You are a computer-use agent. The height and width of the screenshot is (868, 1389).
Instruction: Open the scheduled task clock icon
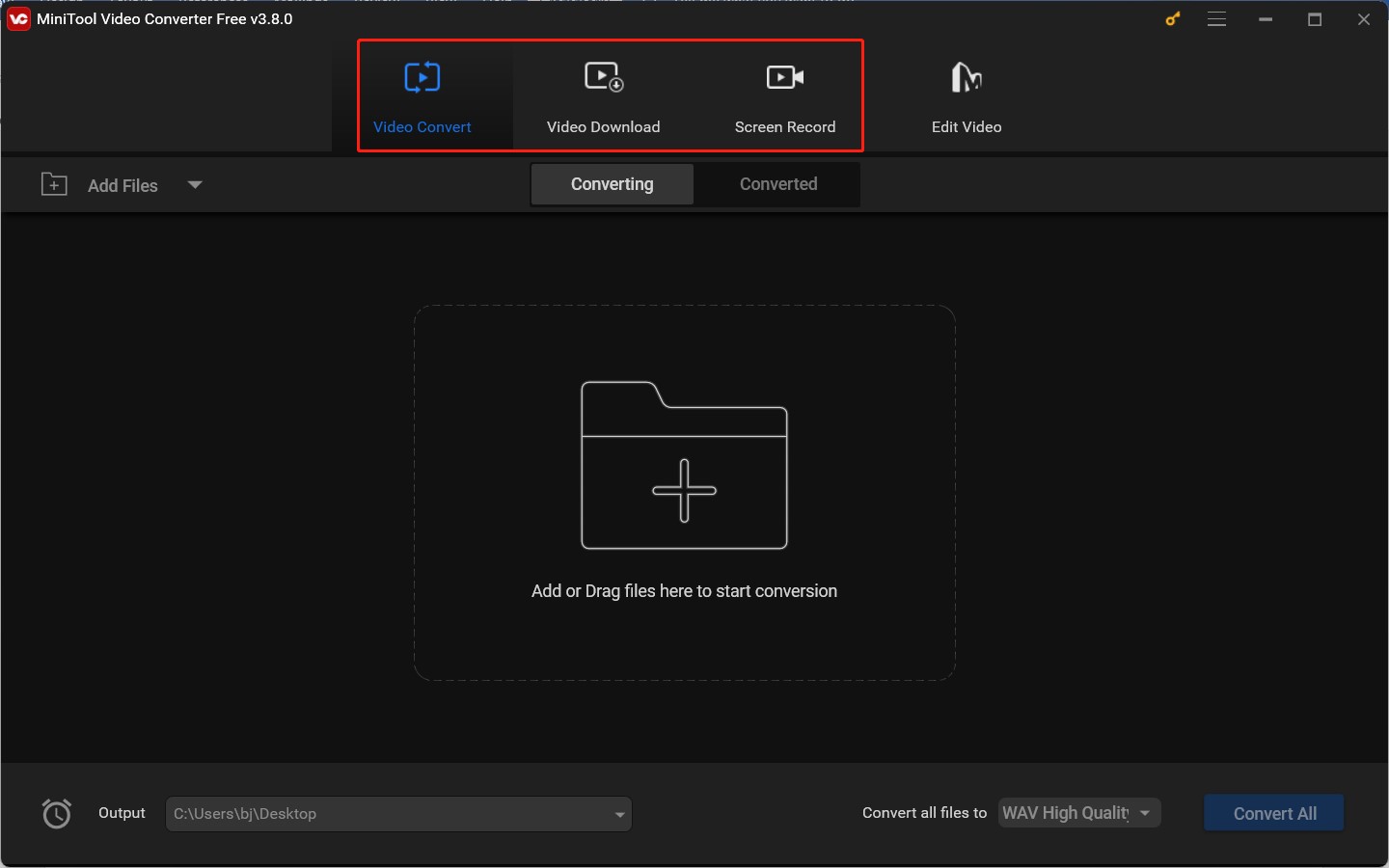coord(57,813)
